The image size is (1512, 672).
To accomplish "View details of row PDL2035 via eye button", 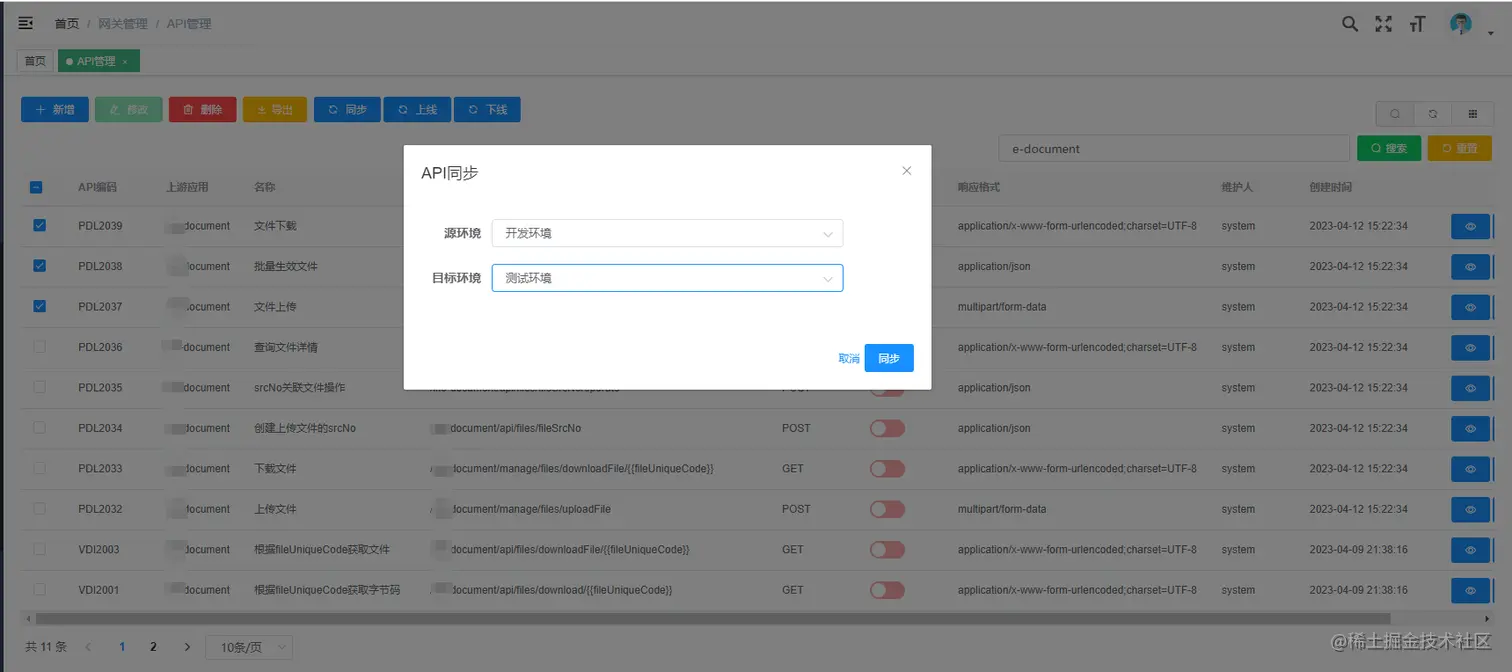I will (x=1470, y=388).
